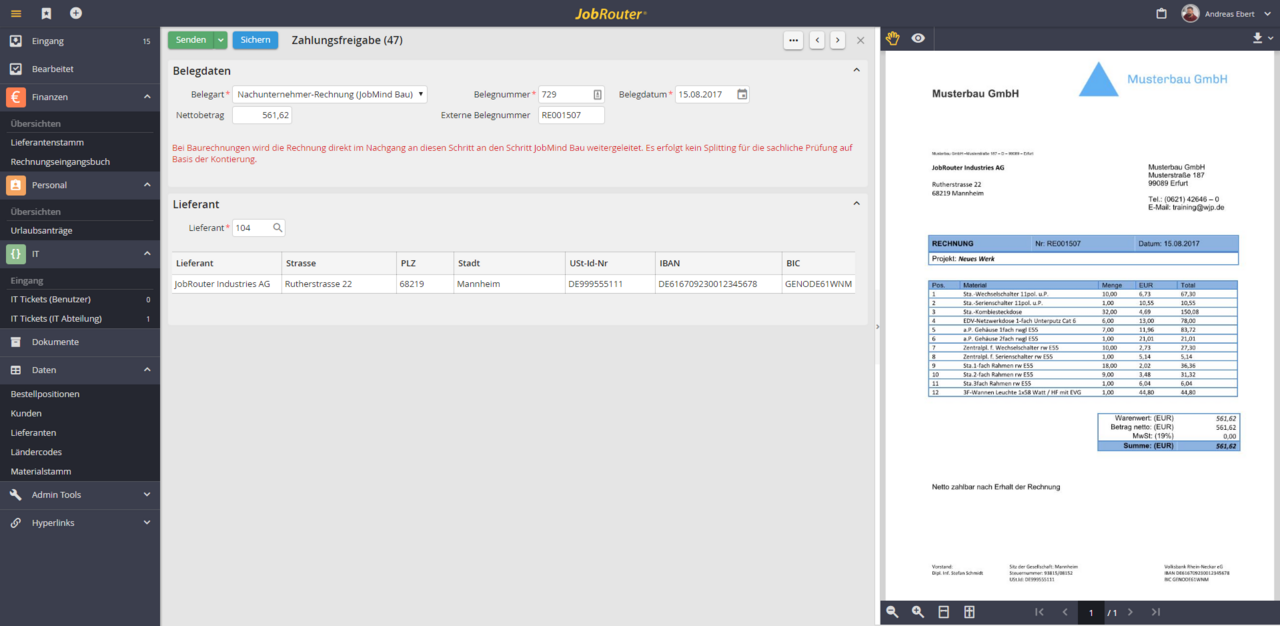Zoom out in the document viewer
The height and width of the screenshot is (626, 1280).
point(892,612)
